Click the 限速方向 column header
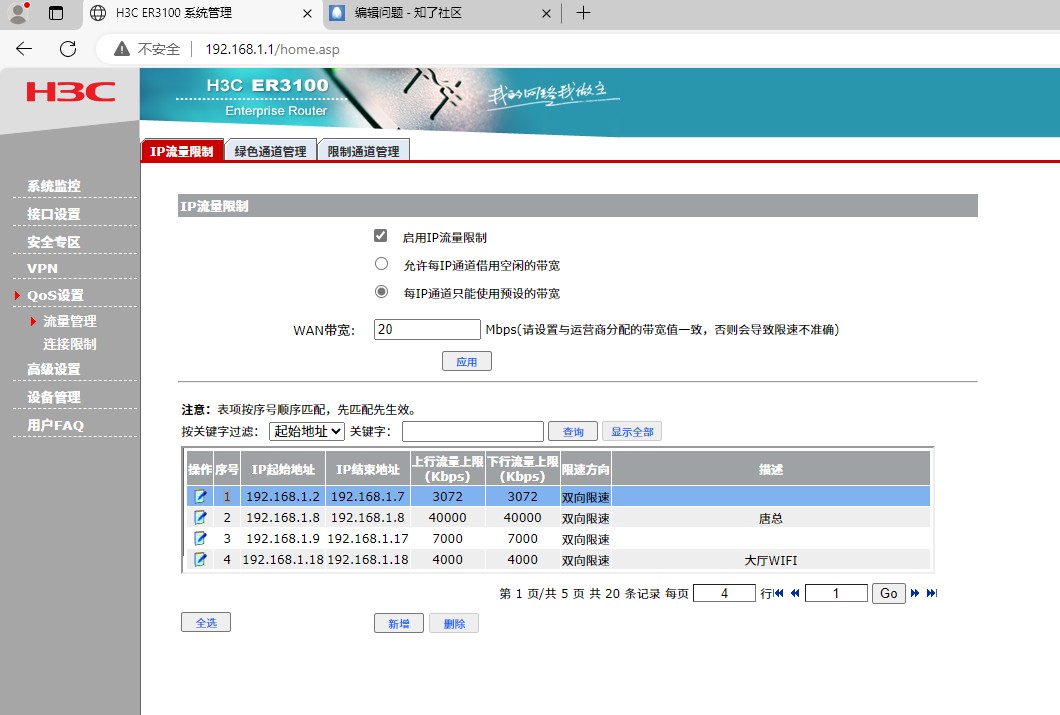Viewport: 1060px width, 715px height. point(585,469)
